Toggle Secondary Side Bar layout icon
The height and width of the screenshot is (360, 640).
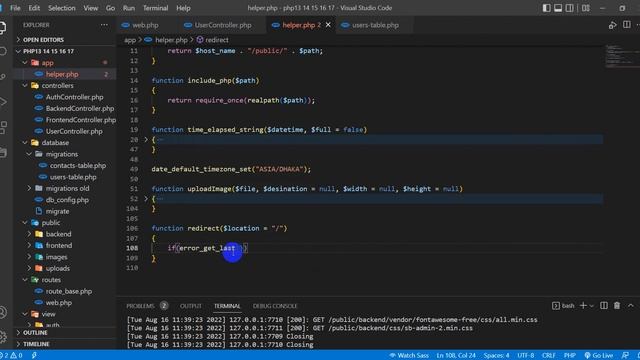569,8
